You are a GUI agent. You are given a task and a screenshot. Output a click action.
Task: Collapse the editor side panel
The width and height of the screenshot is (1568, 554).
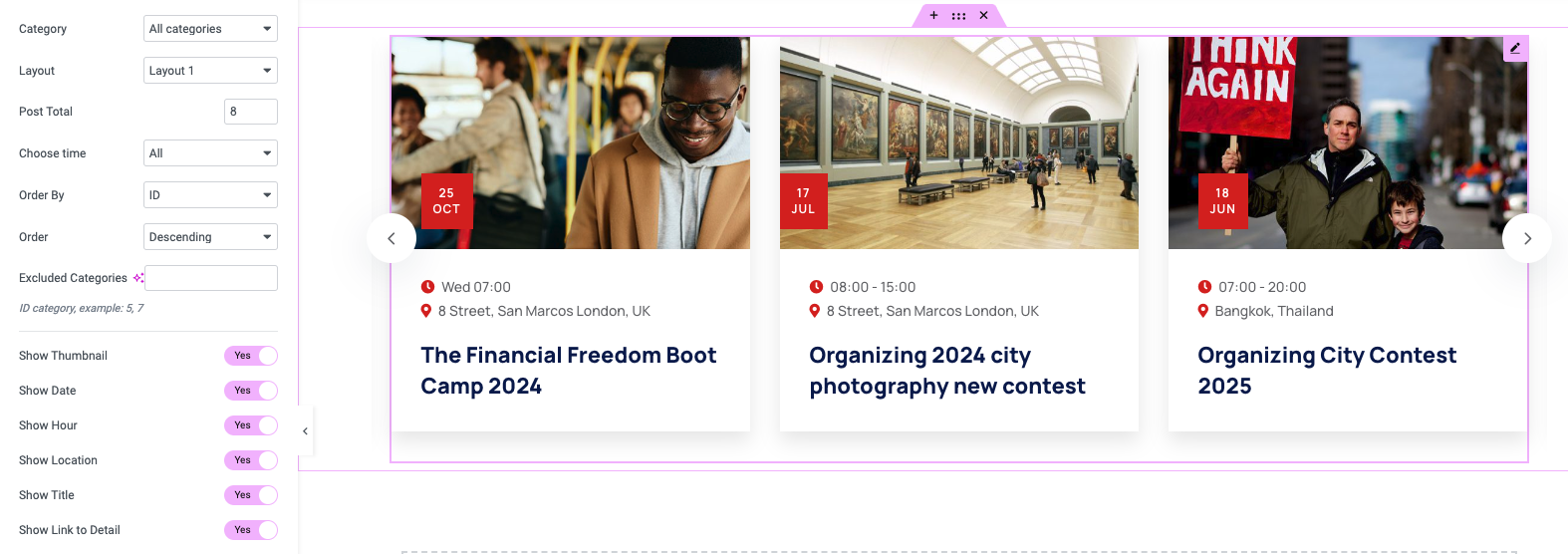tap(305, 431)
